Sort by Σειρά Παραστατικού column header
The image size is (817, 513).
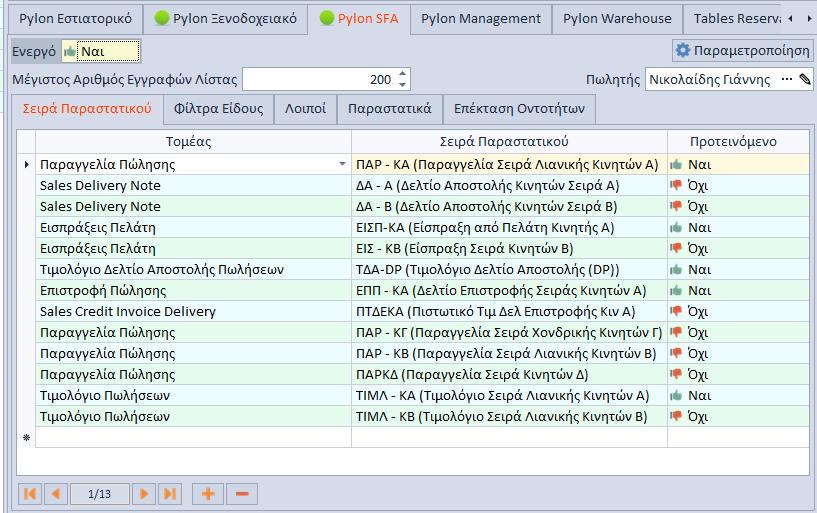pyautogui.click(x=509, y=142)
